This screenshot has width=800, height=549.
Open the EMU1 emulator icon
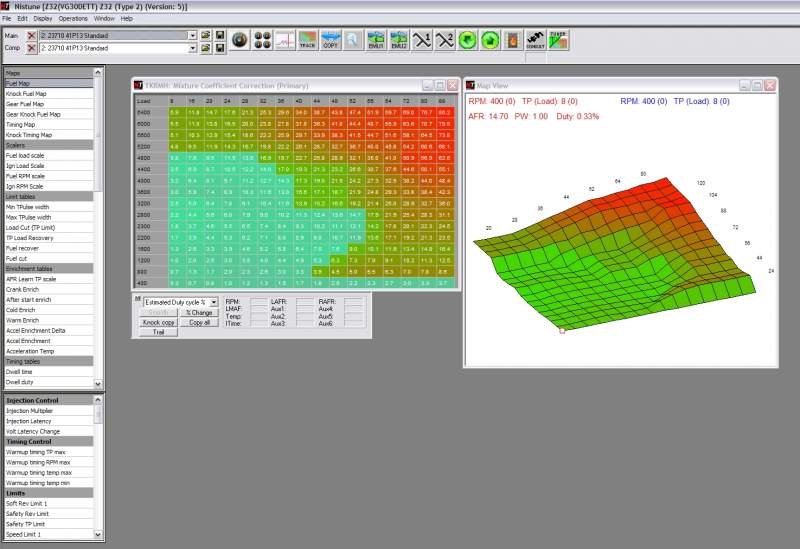coord(376,41)
